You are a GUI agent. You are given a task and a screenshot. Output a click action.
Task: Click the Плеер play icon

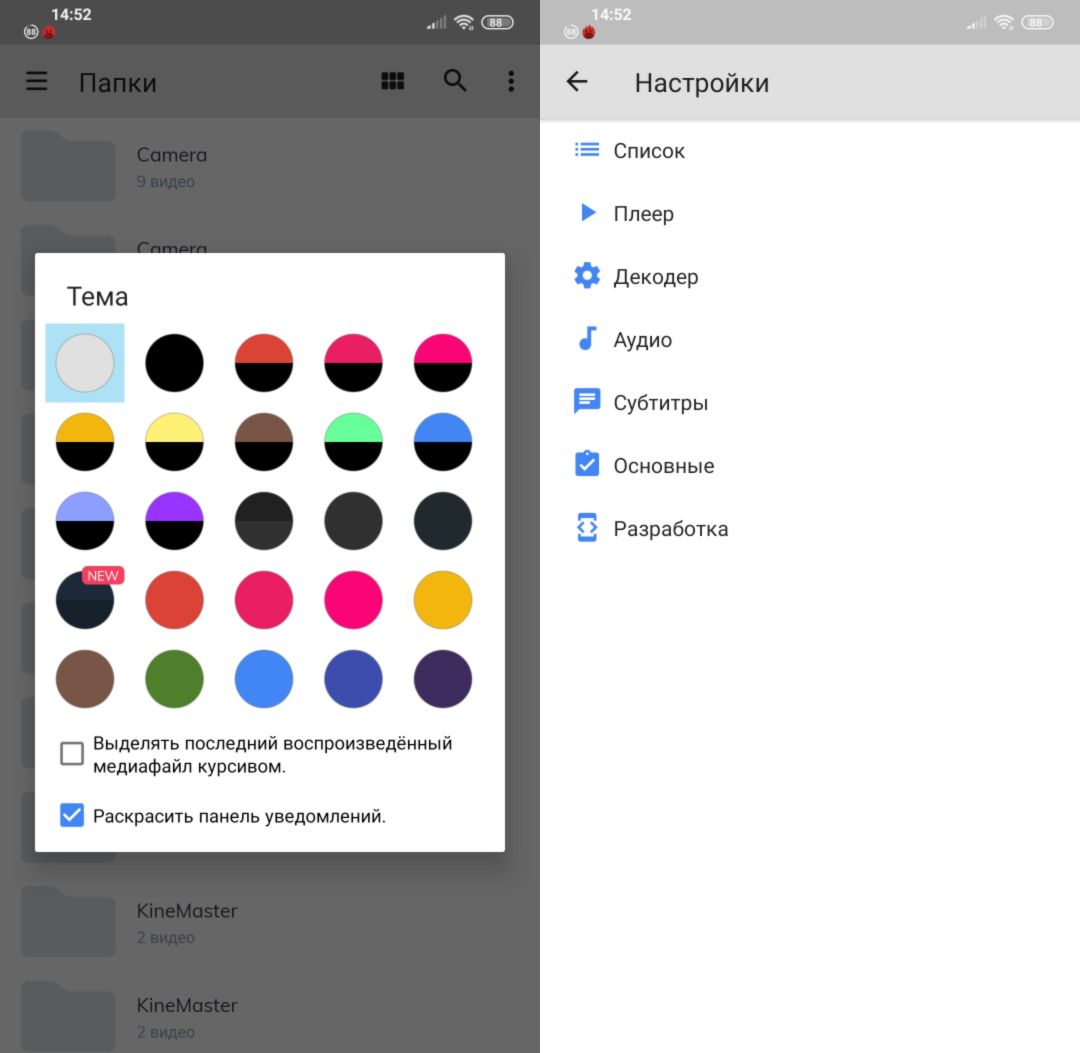pyautogui.click(x=588, y=213)
